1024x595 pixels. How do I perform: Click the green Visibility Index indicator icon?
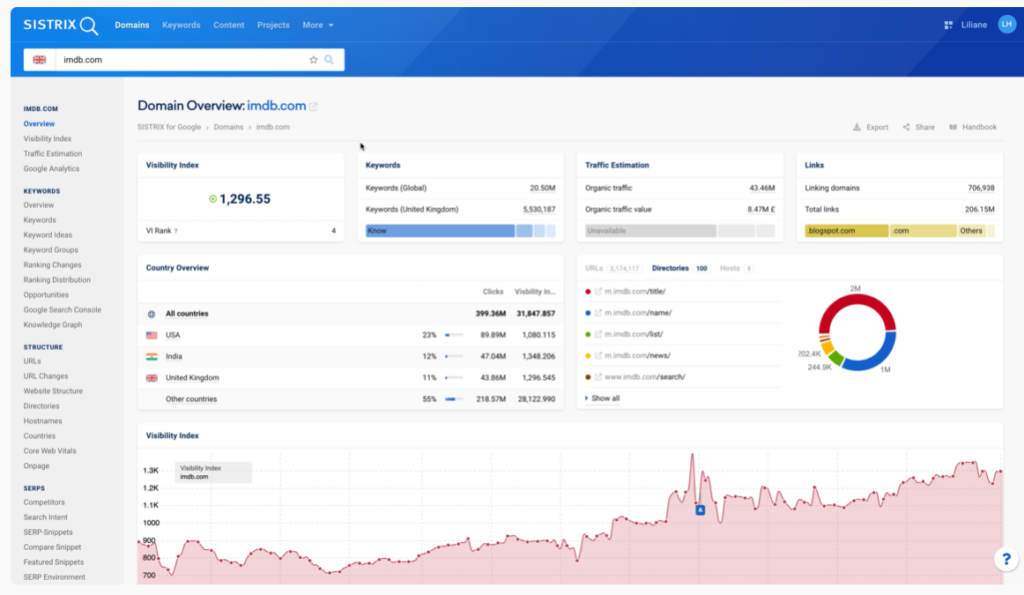(x=212, y=199)
